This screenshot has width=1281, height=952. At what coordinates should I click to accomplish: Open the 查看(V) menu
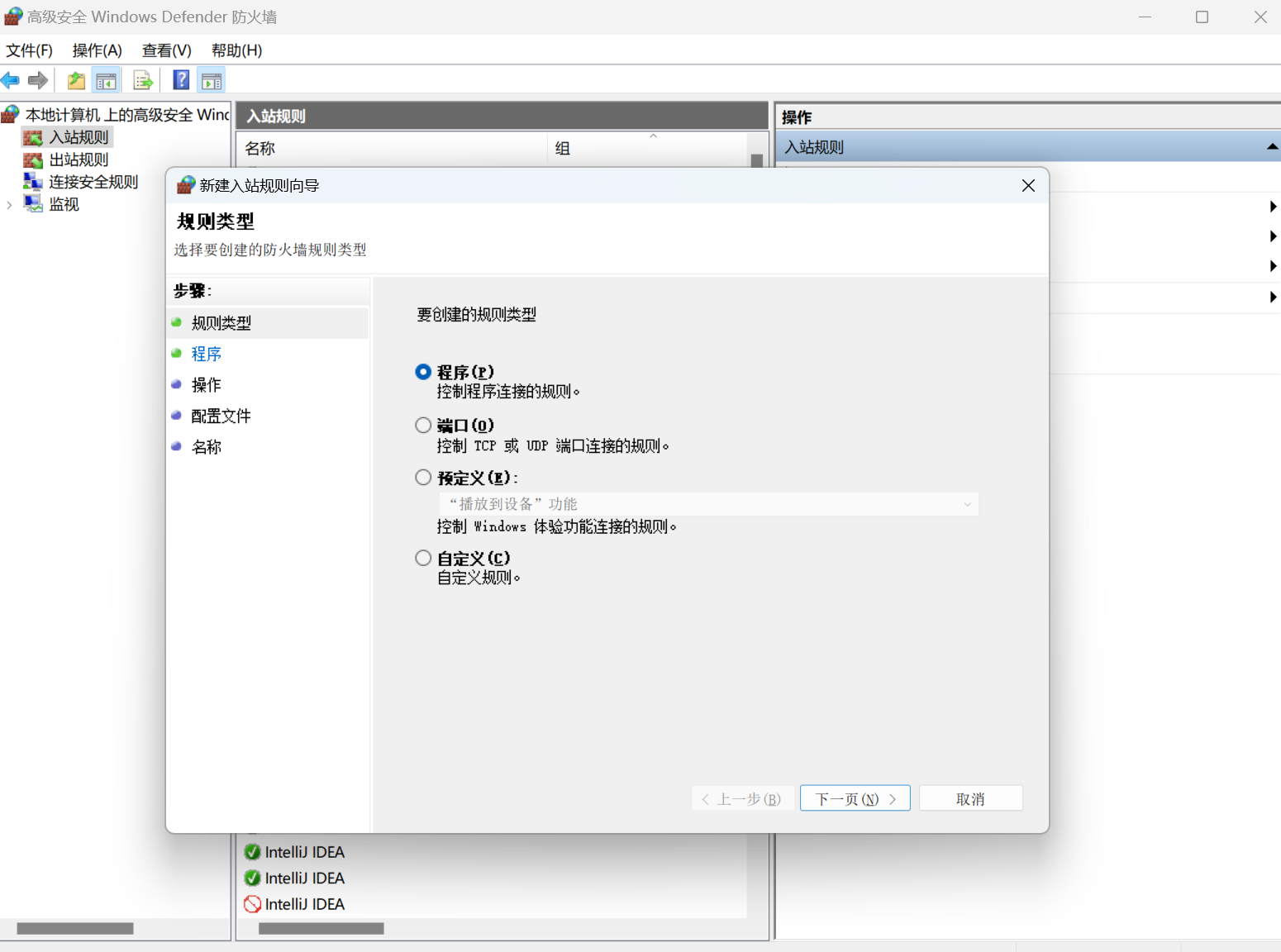pyautogui.click(x=167, y=50)
